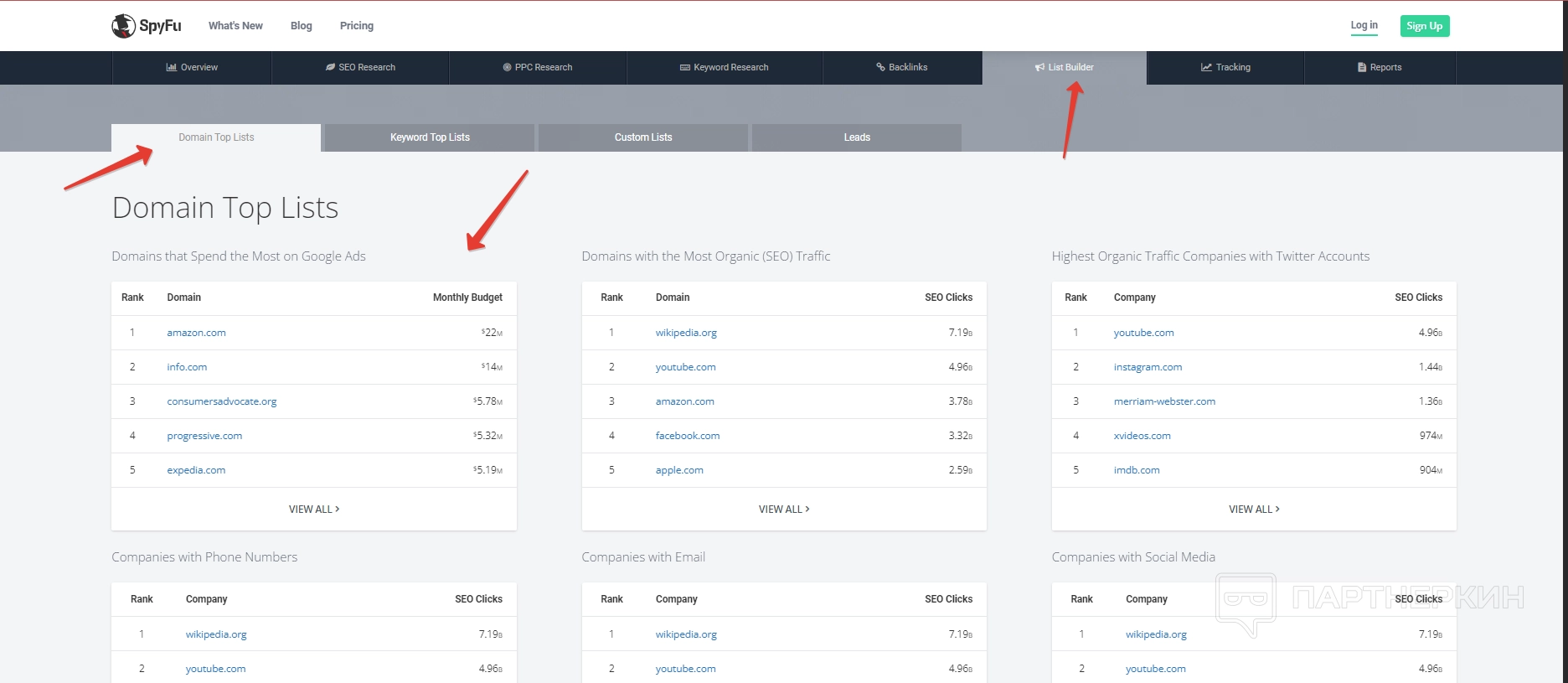Click the Tracking line chart icon
1568x683 pixels.
[x=1206, y=67]
